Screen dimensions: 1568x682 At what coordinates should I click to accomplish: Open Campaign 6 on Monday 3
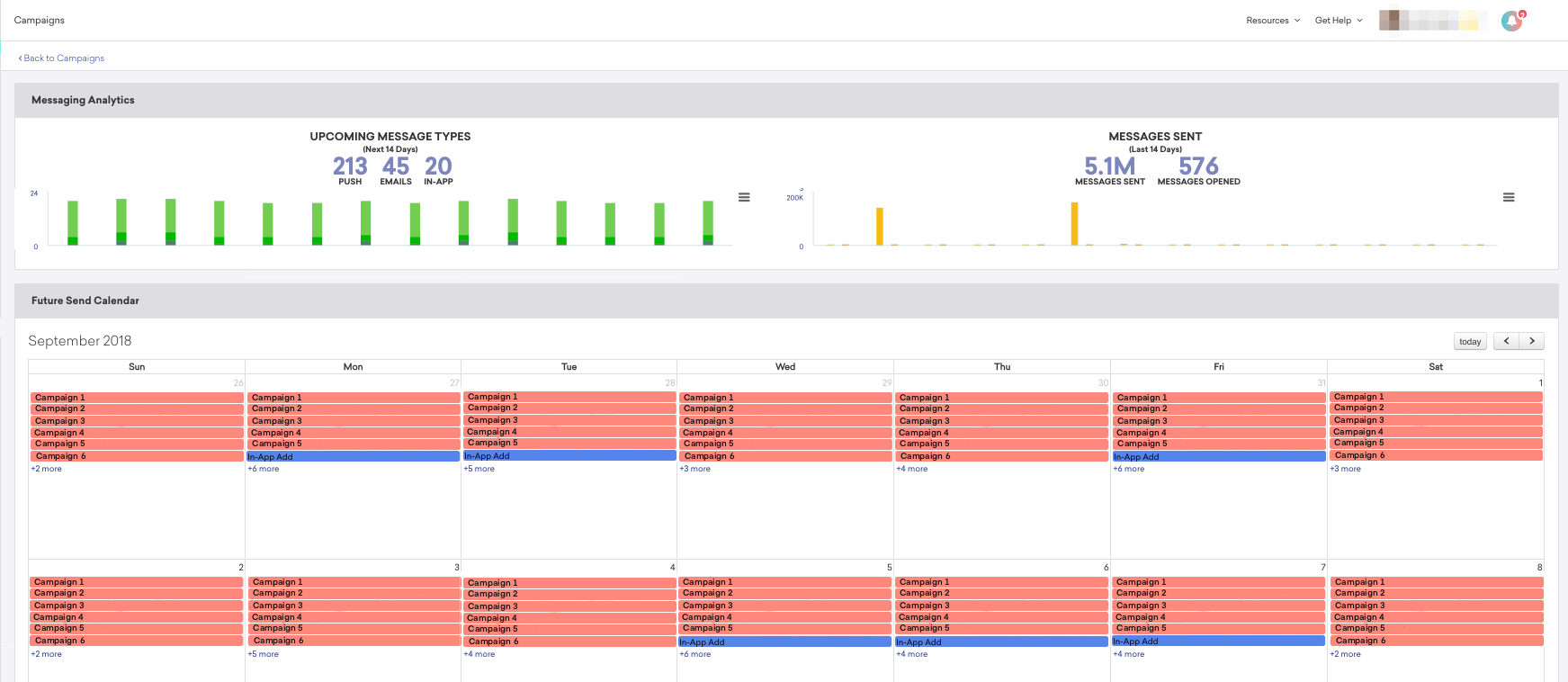click(353, 641)
